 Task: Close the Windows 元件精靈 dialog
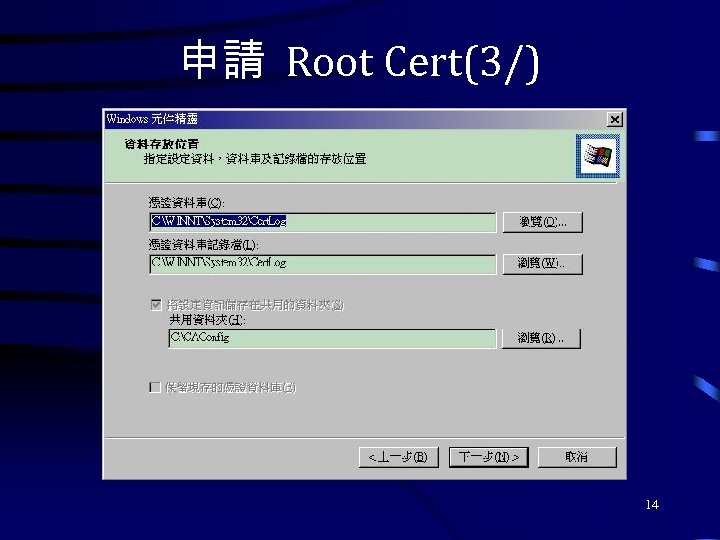pos(614,120)
